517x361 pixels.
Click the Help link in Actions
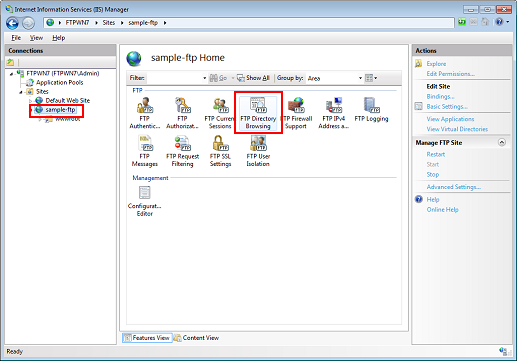pos(433,200)
